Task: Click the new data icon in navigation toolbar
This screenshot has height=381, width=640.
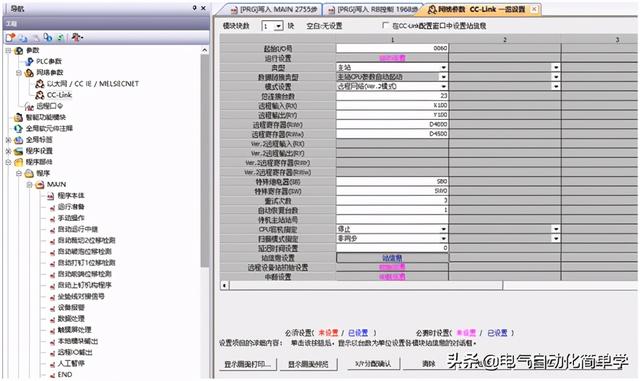Action: 10,38
